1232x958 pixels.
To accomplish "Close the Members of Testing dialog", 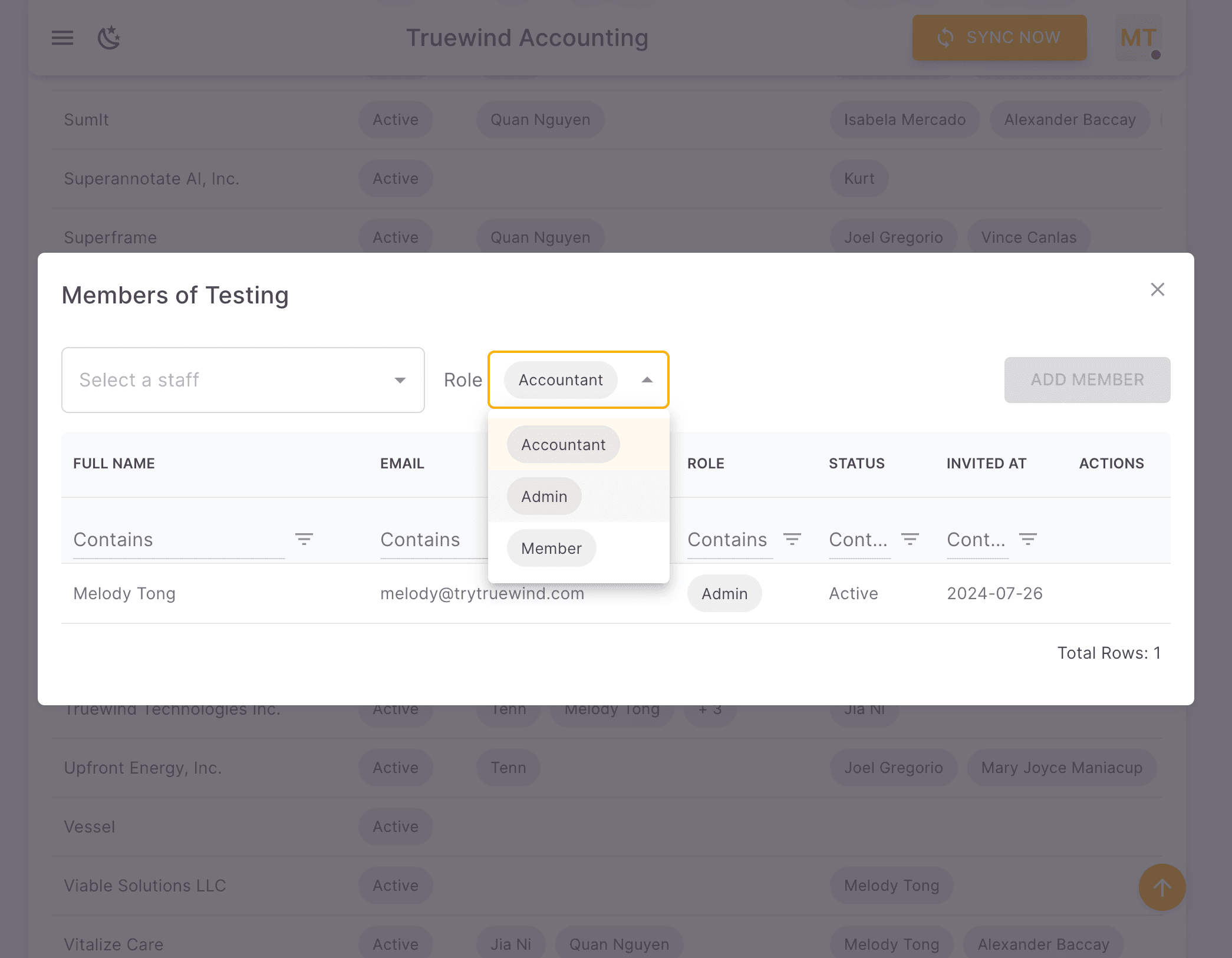I will pos(1157,289).
